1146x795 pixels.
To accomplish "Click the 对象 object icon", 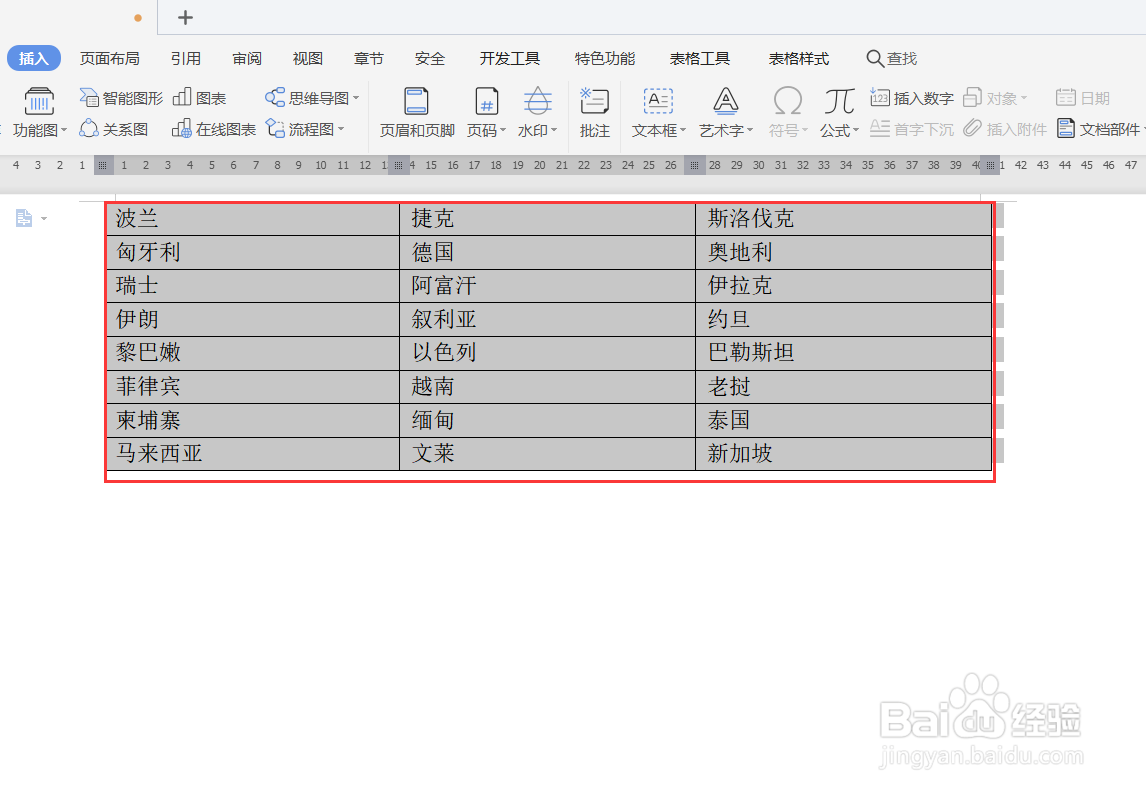I will (x=972, y=98).
